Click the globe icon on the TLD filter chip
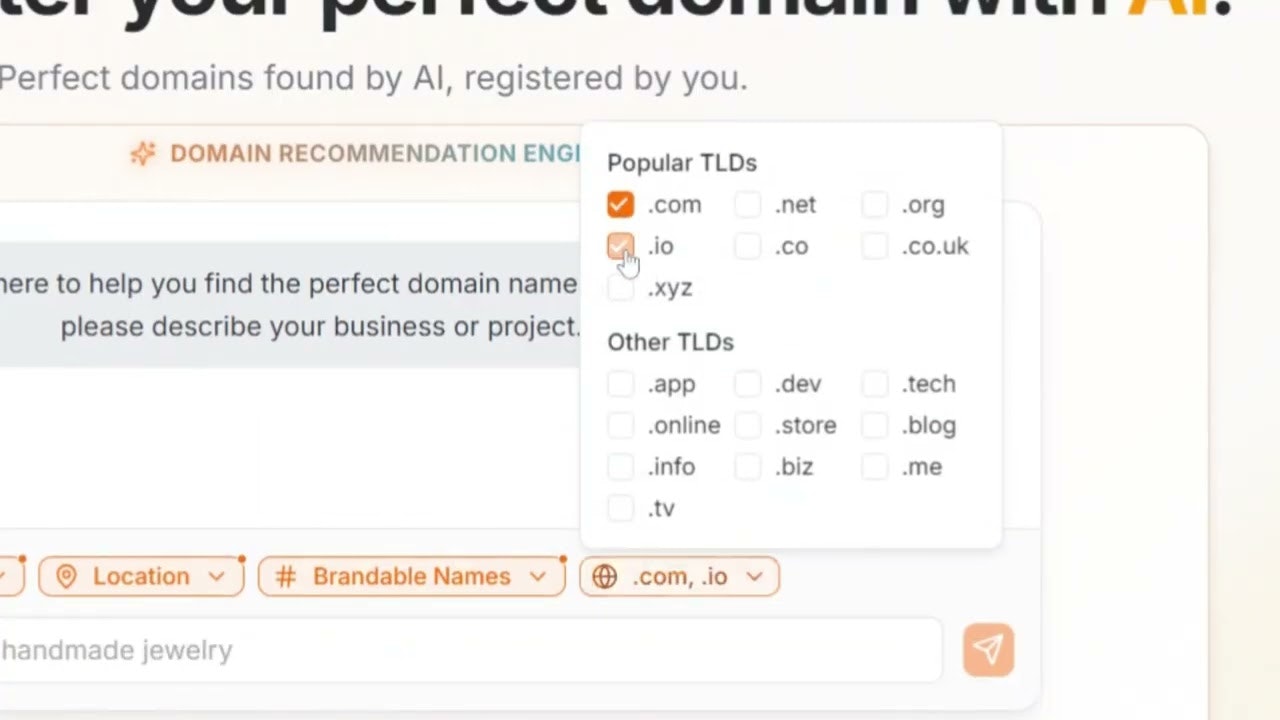Screen dimensions: 1280x720 coord(604,576)
